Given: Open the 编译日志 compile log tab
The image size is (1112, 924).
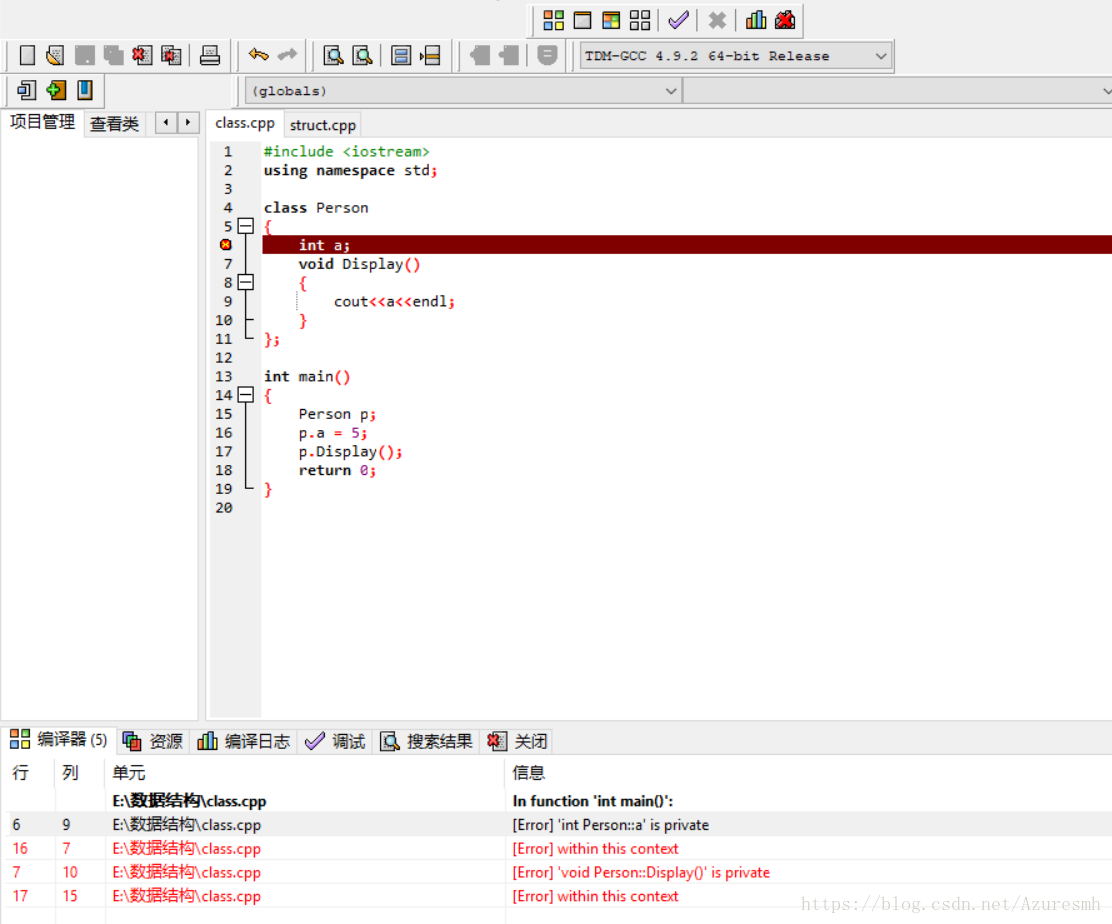Looking at the screenshot, I should (x=243, y=741).
